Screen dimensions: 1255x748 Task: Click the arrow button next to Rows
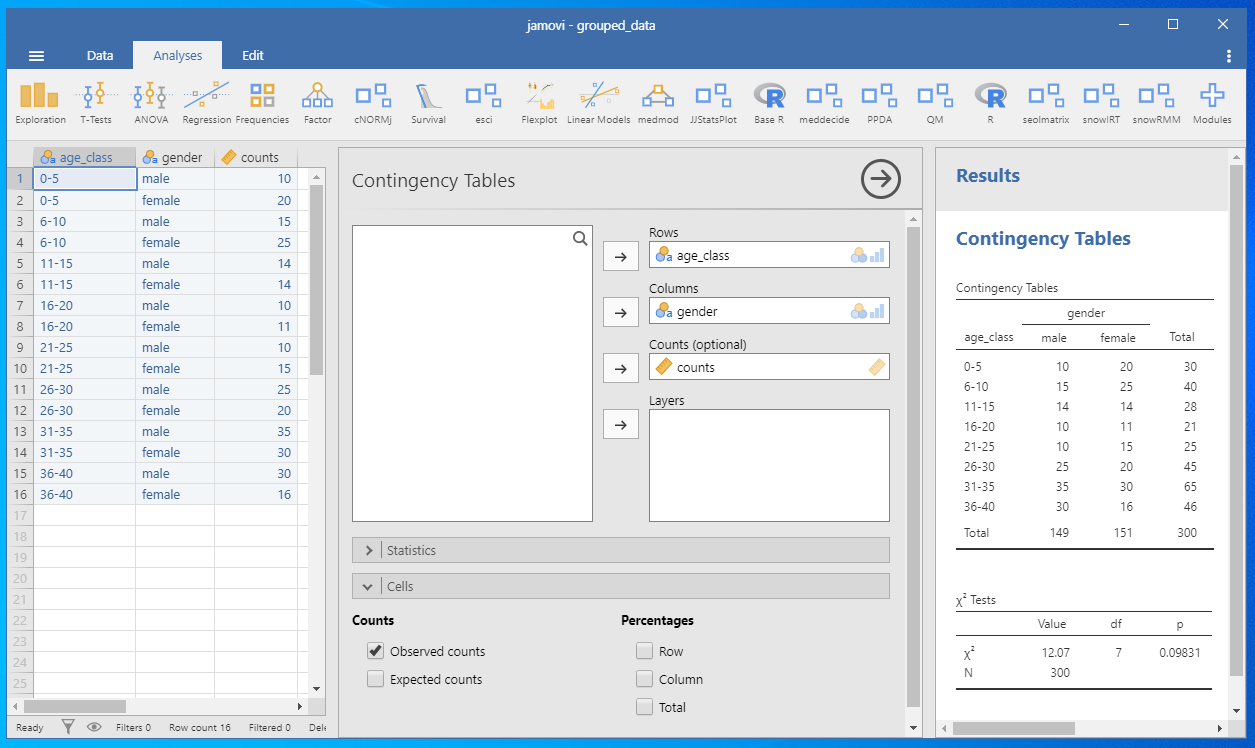[x=620, y=256]
